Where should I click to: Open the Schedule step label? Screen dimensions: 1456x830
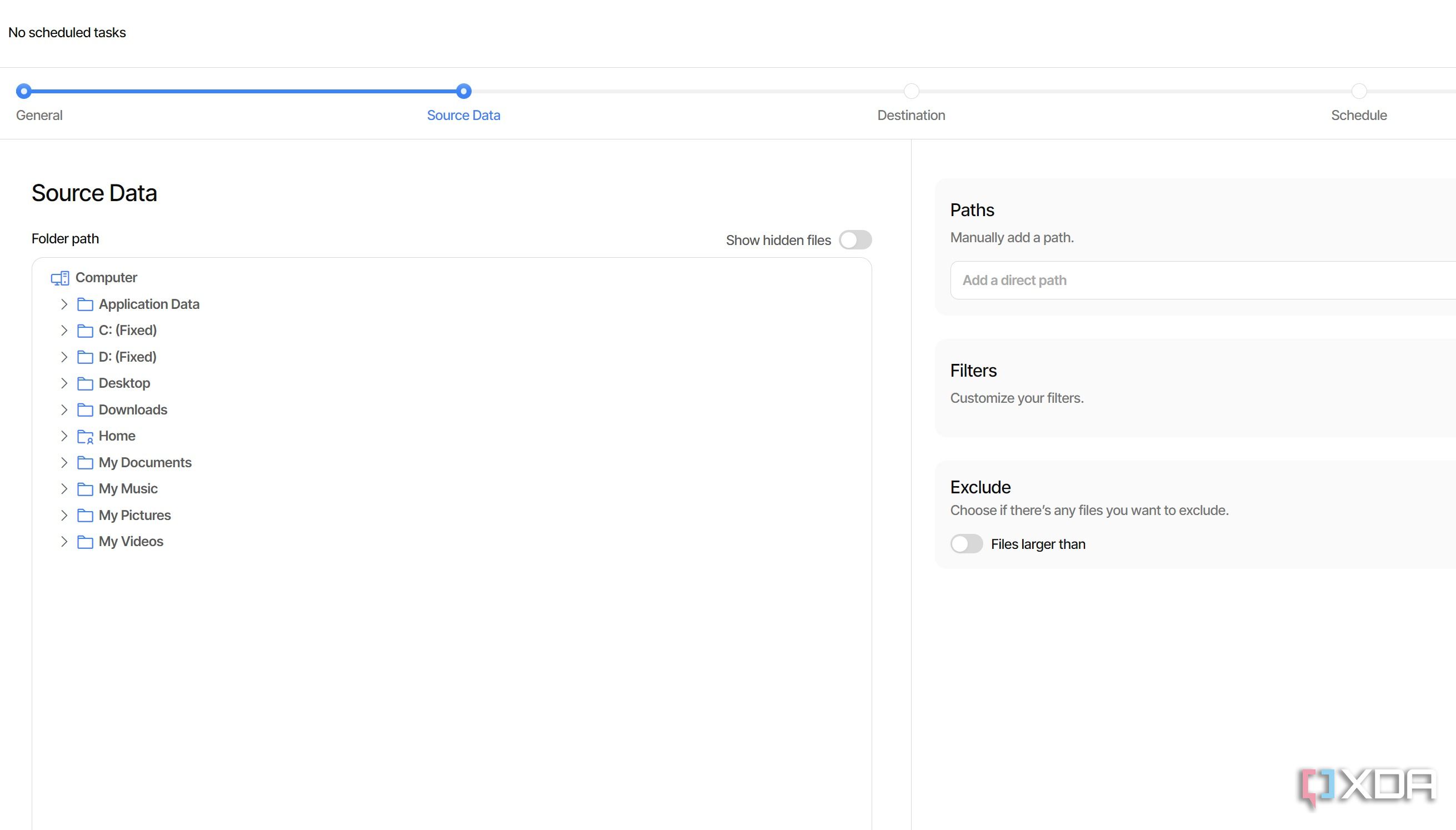click(x=1359, y=115)
